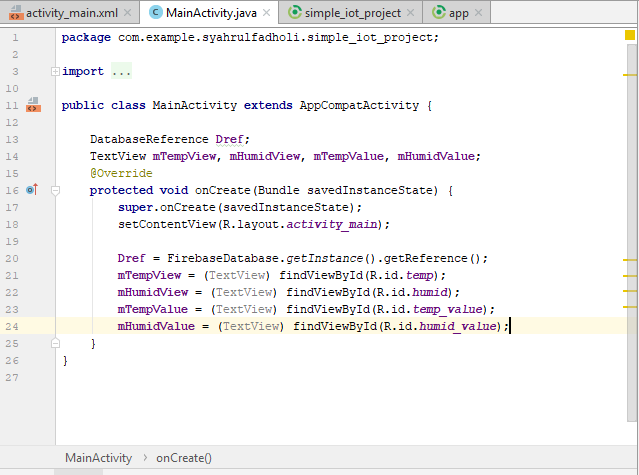Click R.id.humid on line 22
The height and width of the screenshot is (475, 639).
[x=412, y=292]
